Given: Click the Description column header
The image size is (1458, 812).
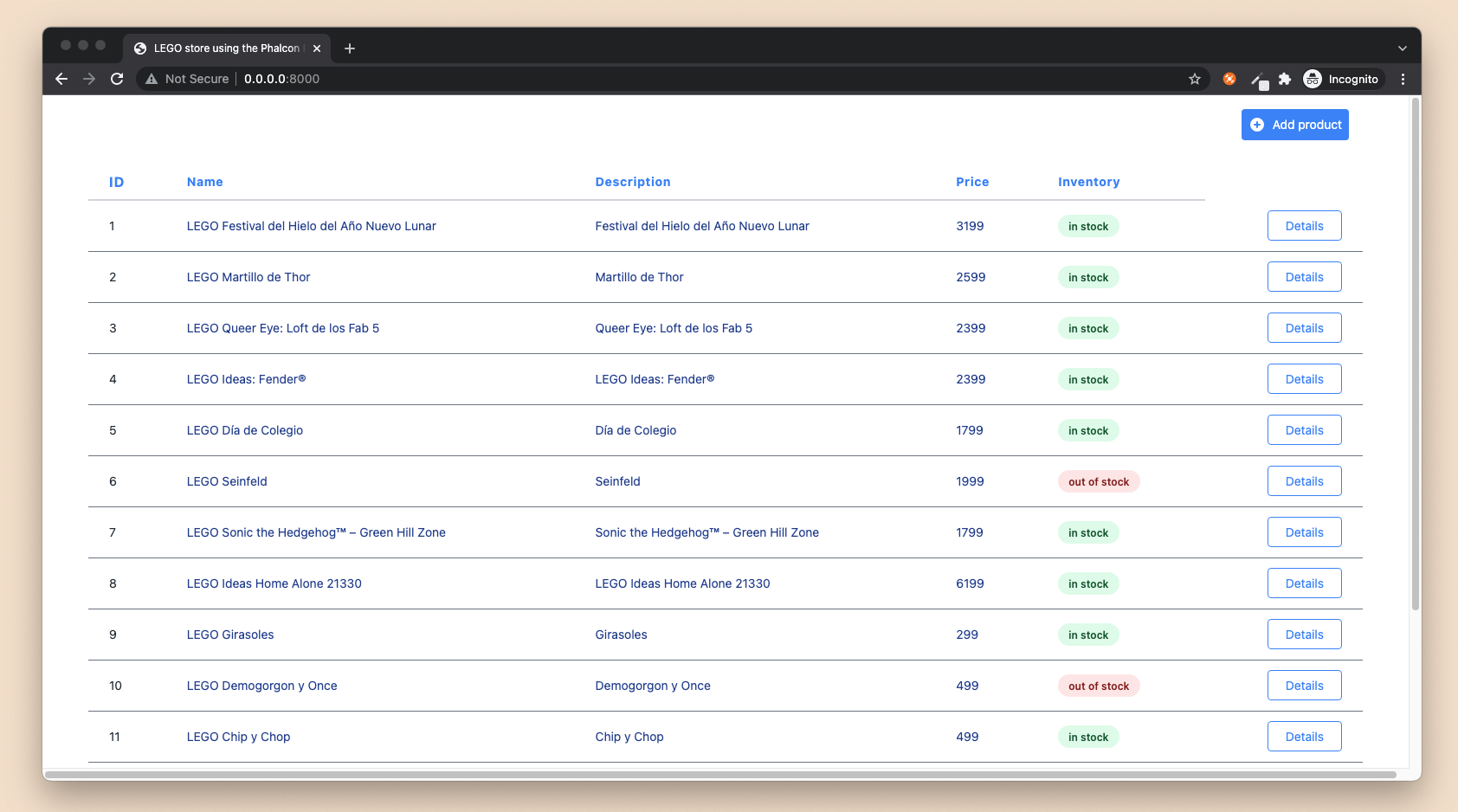Looking at the screenshot, I should (x=633, y=182).
